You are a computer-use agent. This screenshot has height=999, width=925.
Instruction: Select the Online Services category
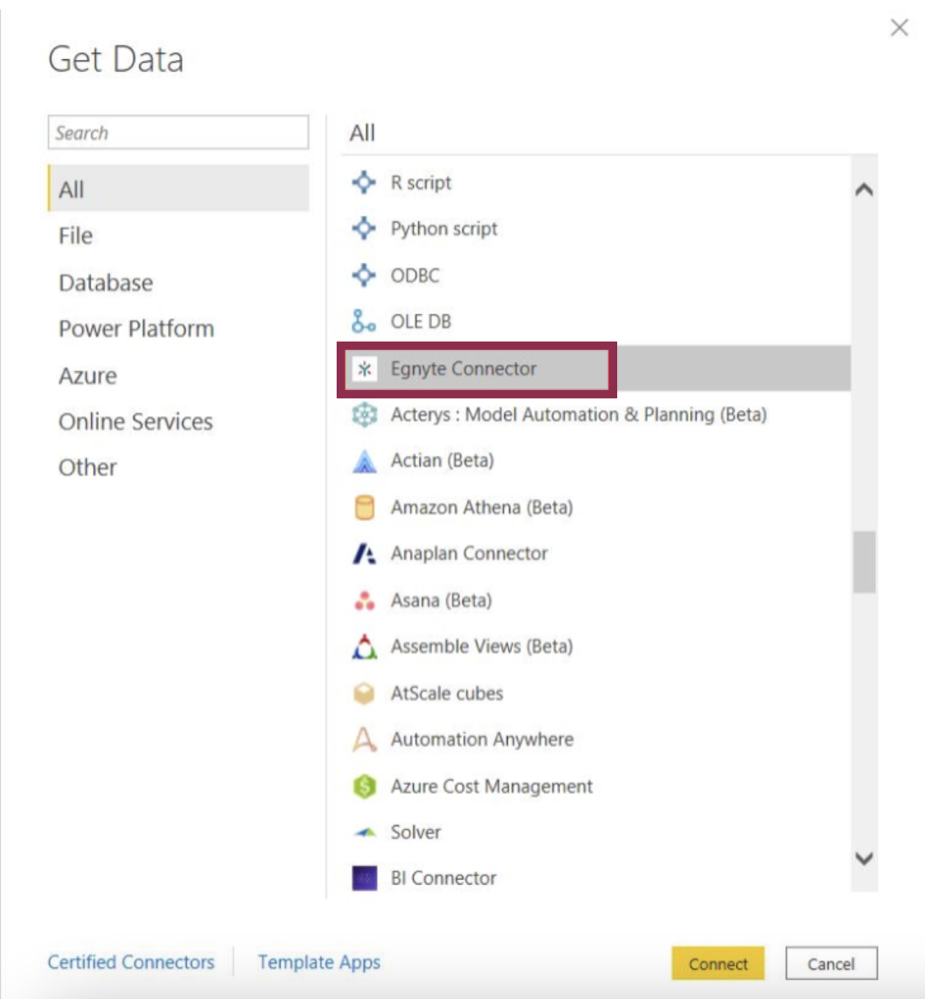point(136,422)
